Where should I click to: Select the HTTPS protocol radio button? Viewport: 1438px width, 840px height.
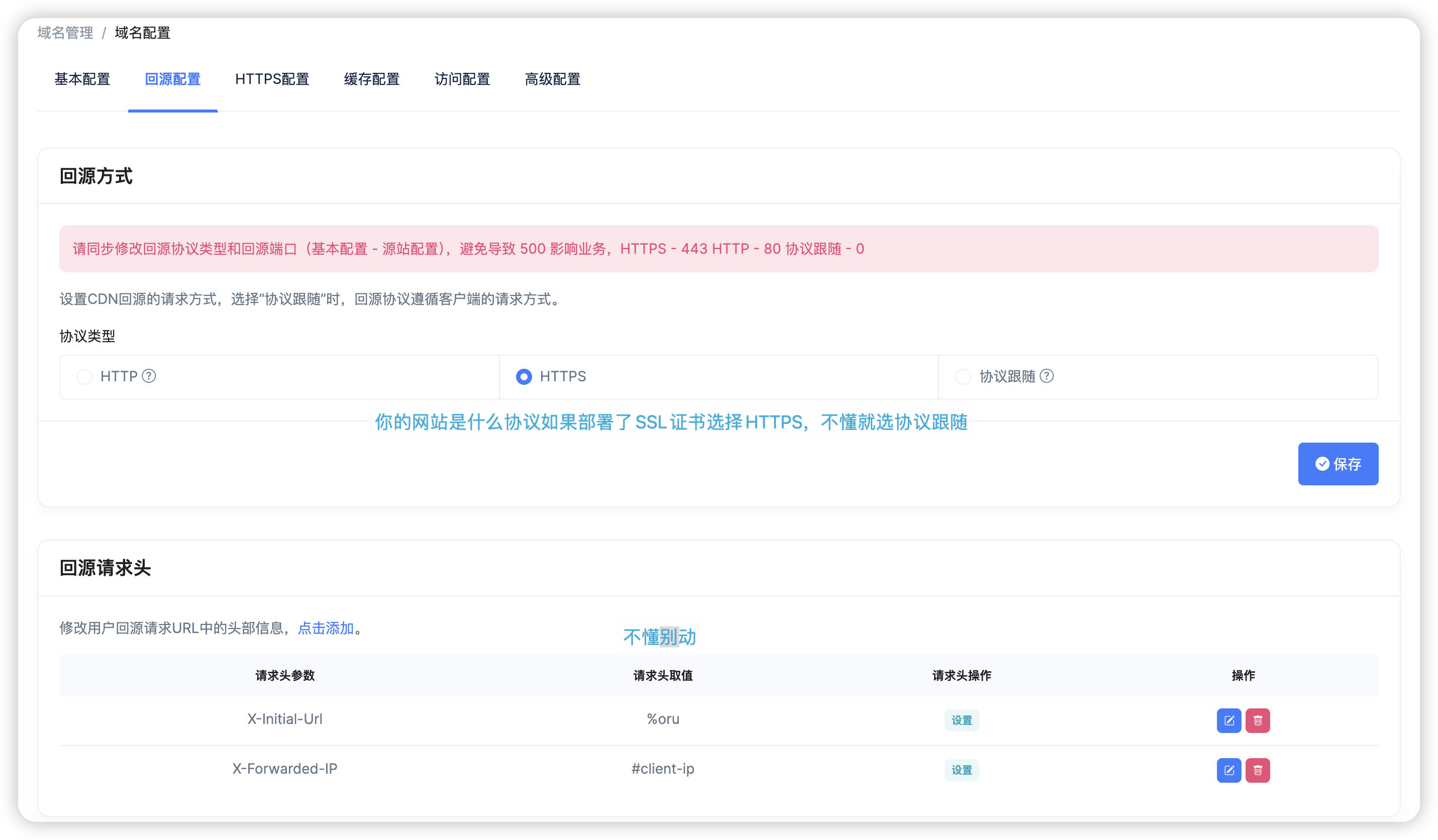tap(524, 377)
